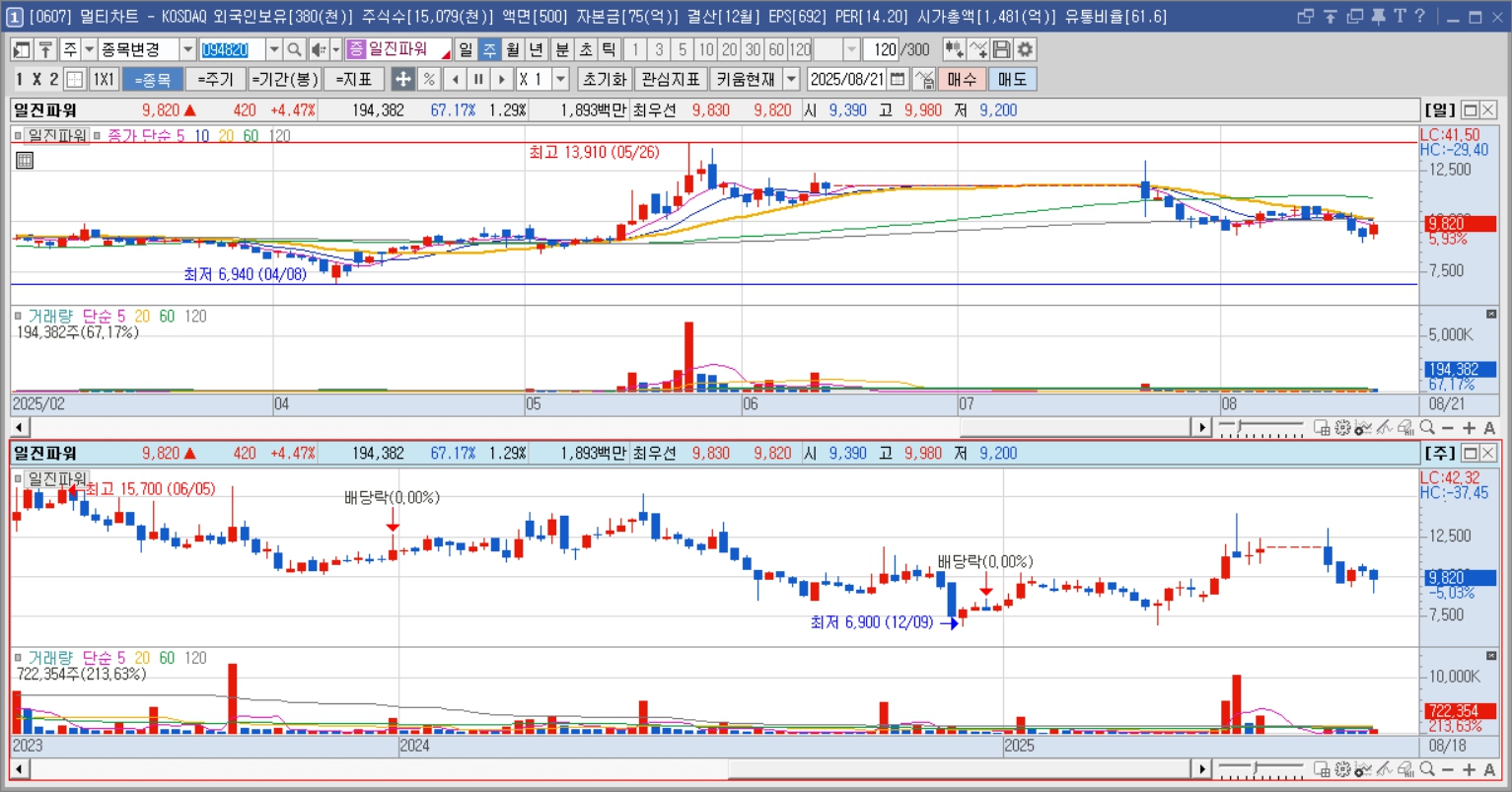
Task: Click the save chart floppy icon
Action: 1001,49
